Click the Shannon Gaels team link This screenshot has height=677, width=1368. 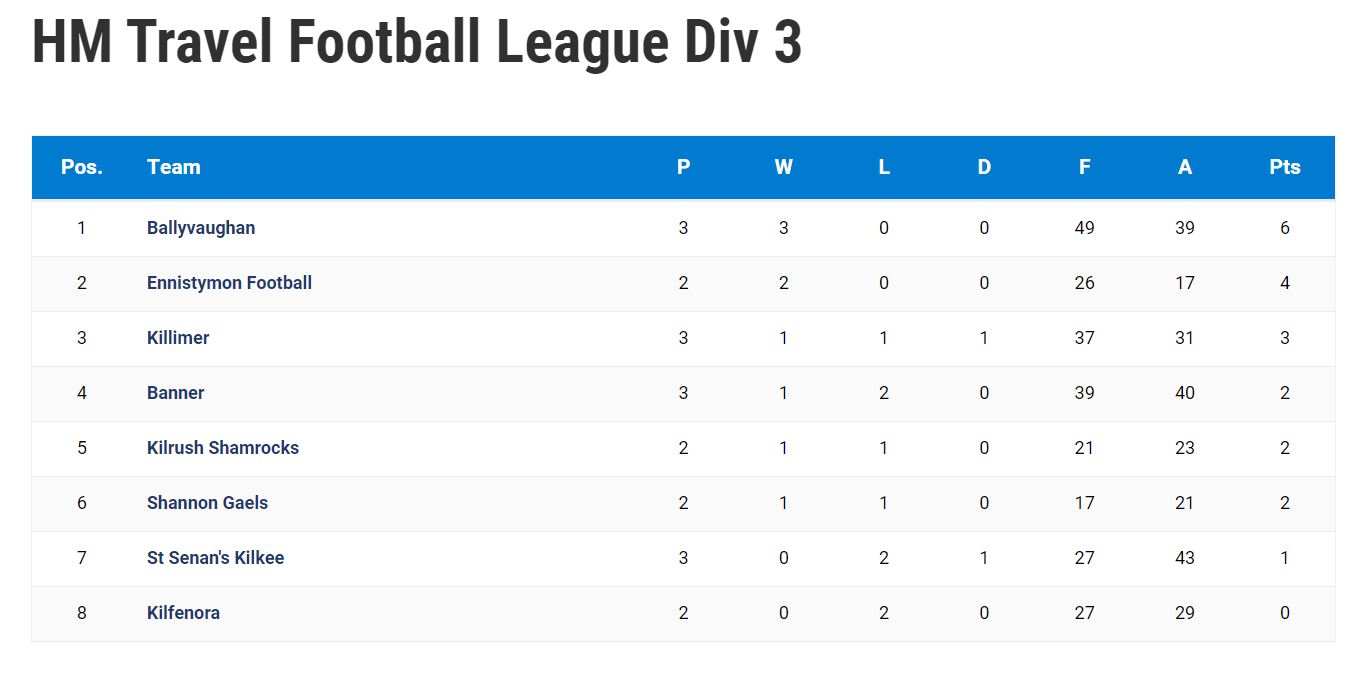(207, 503)
